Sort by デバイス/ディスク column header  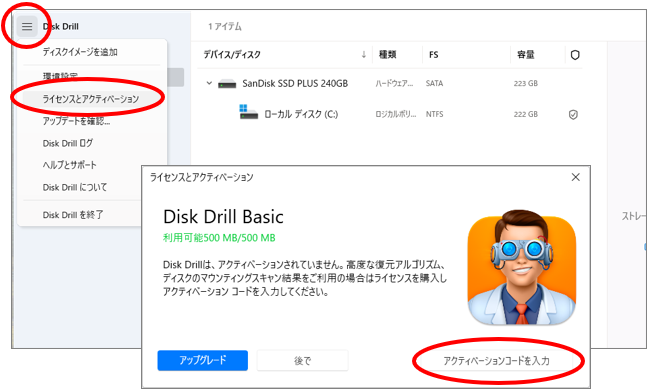click(x=232, y=55)
